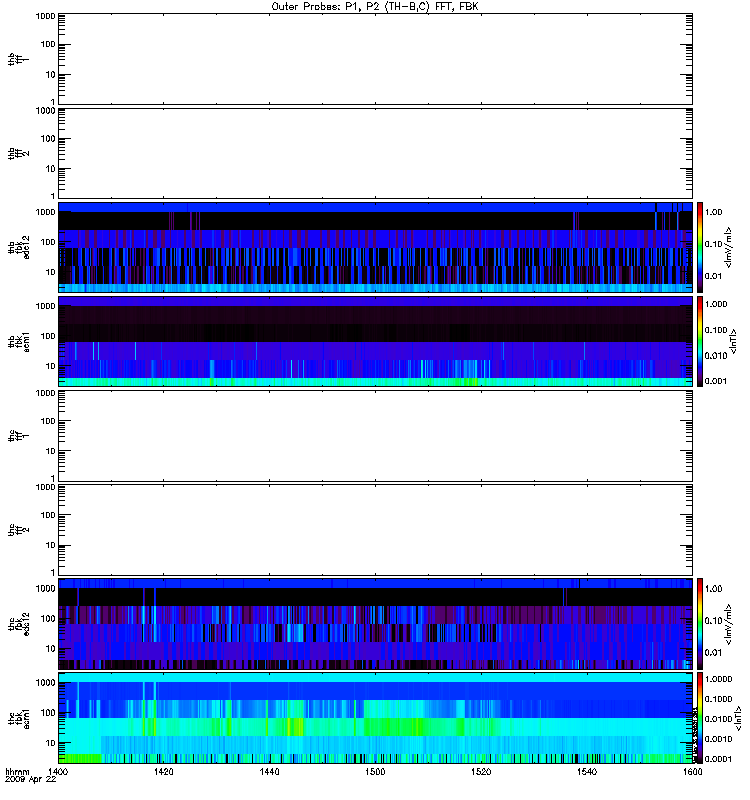Click the thc scm1 nT color bar
The image size is (750, 800).
click(x=700, y=718)
